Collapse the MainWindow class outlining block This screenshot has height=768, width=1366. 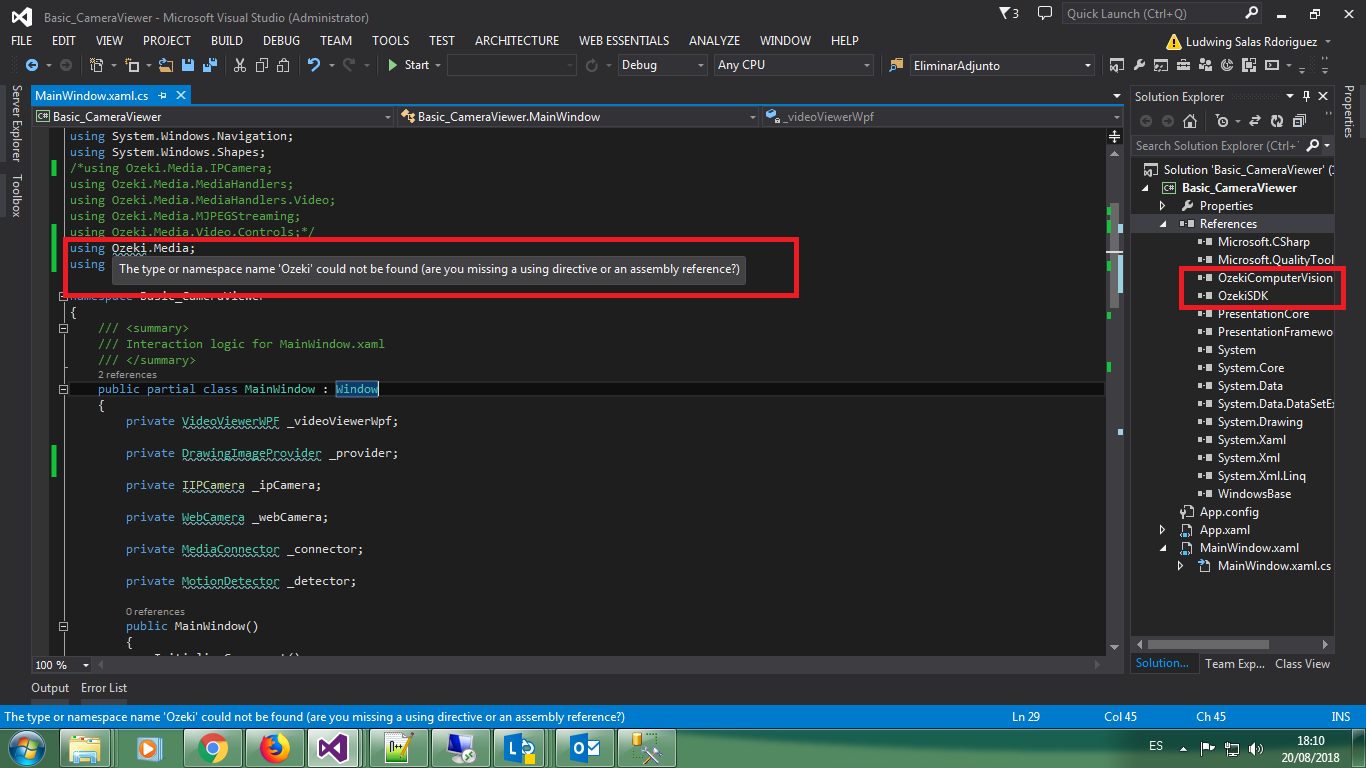pyautogui.click(x=63, y=389)
